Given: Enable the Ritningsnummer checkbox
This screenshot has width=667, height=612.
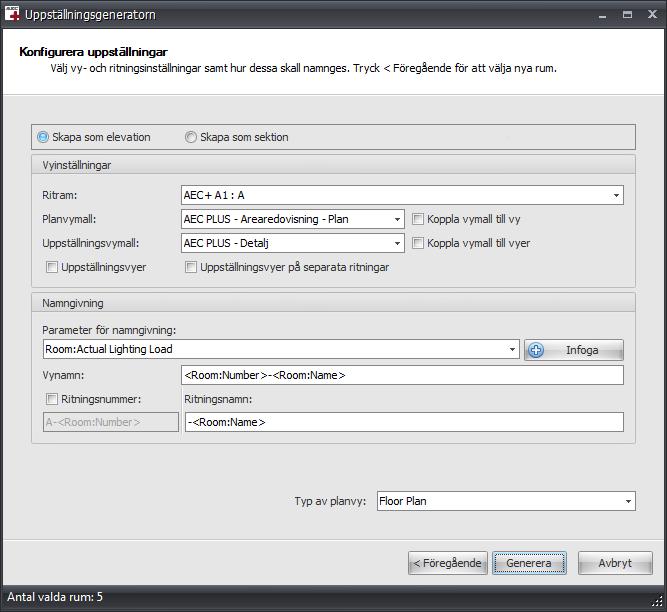Looking at the screenshot, I should [51, 399].
